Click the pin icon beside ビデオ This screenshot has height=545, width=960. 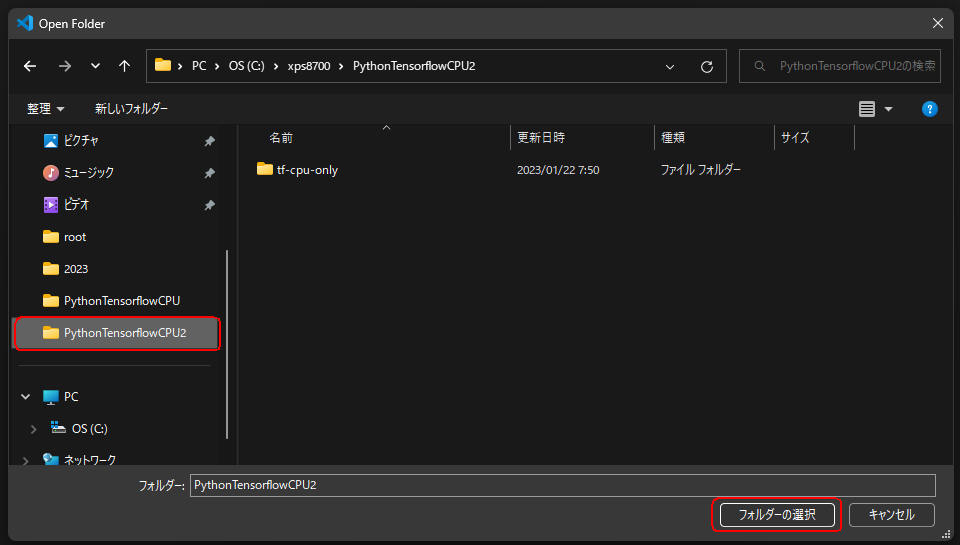tap(209, 205)
